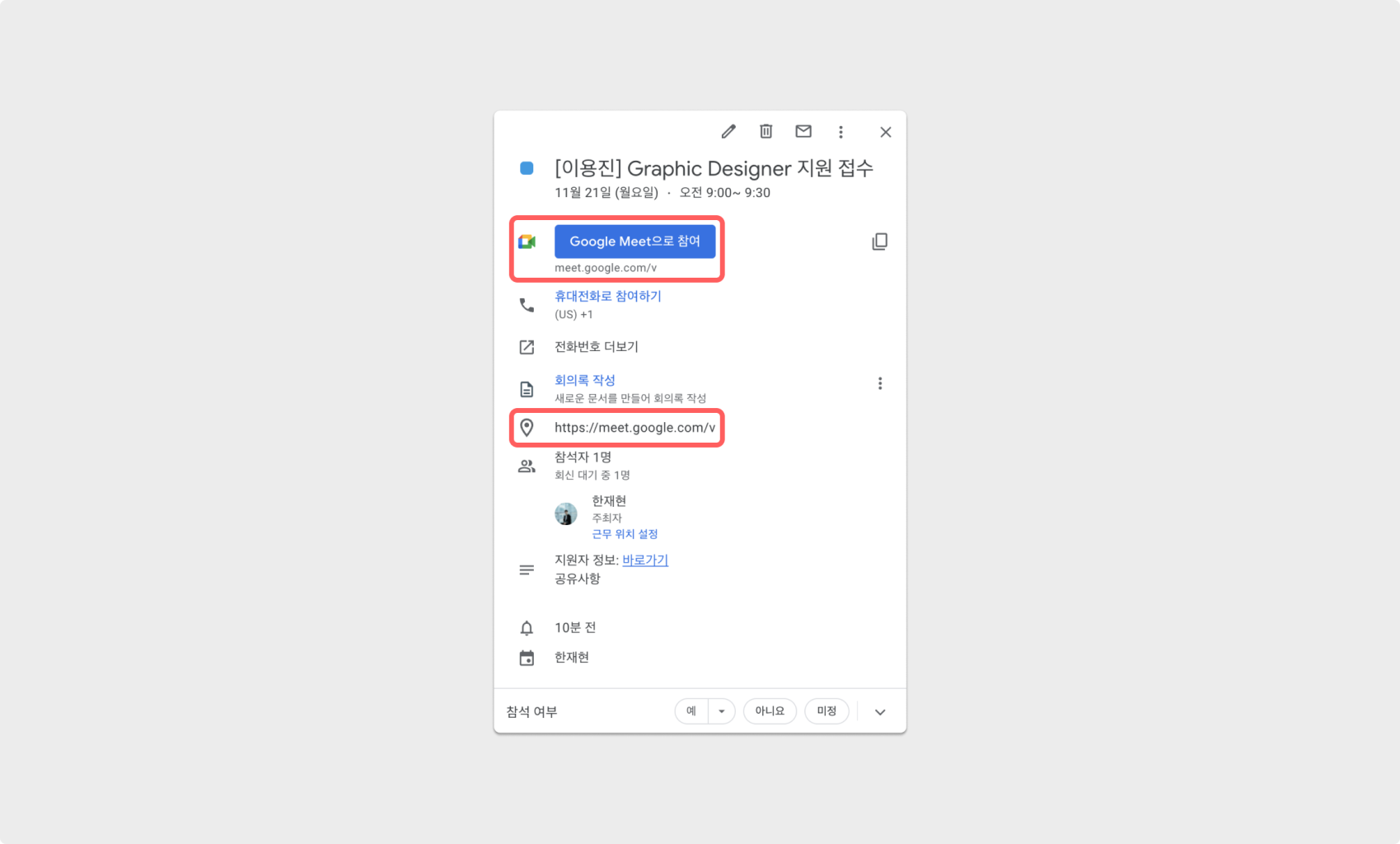
Task: Copy meeting info with the copy icon
Action: [x=880, y=241]
